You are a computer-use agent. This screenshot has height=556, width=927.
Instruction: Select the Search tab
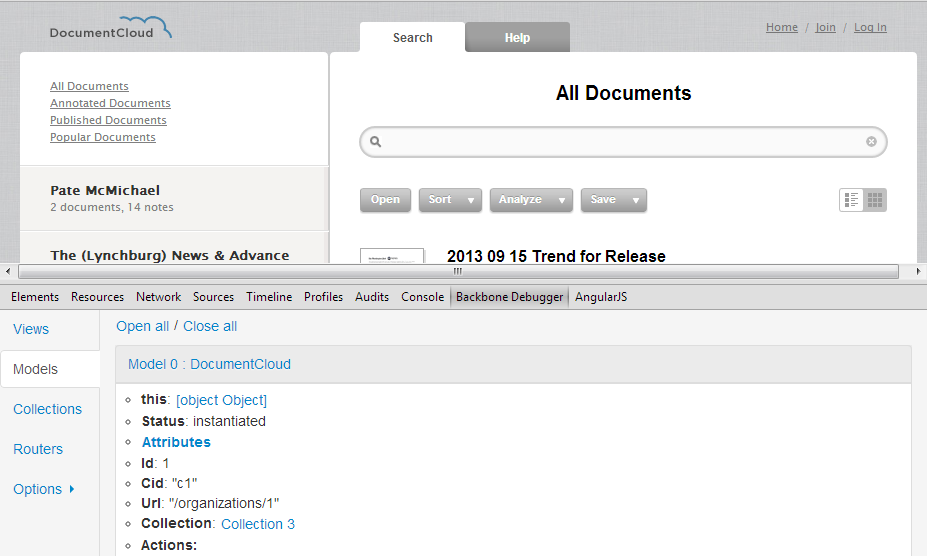(x=413, y=37)
